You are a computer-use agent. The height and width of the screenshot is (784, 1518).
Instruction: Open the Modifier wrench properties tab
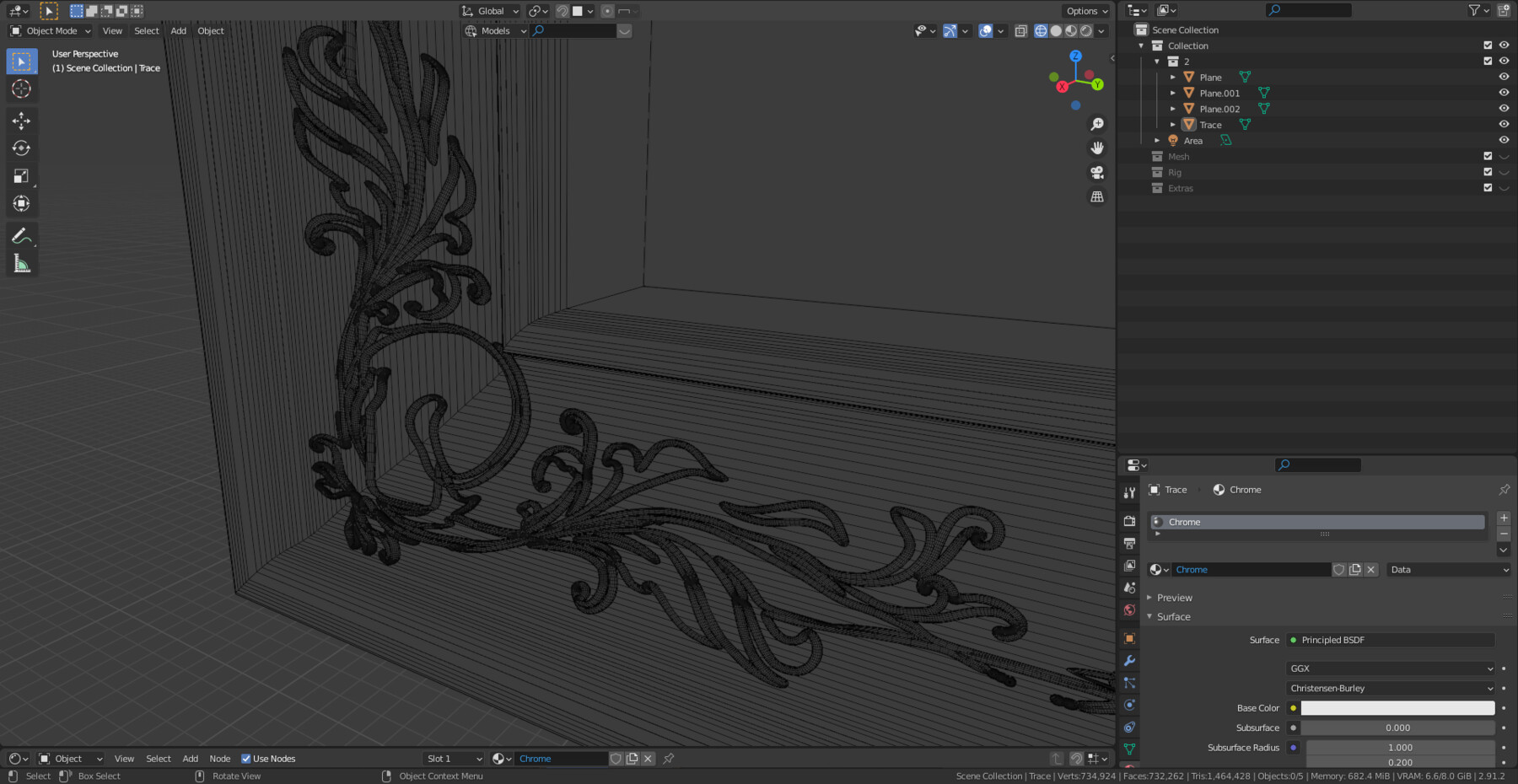(1129, 661)
